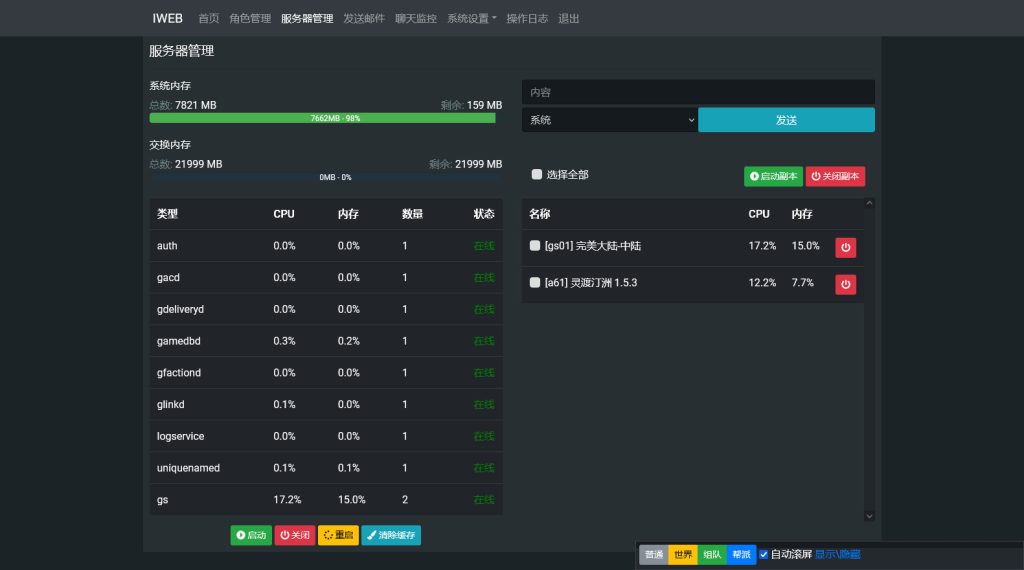Click the 关闭副本 stop instance button
This screenshot has height=570, width=1024.
(835, 176)
